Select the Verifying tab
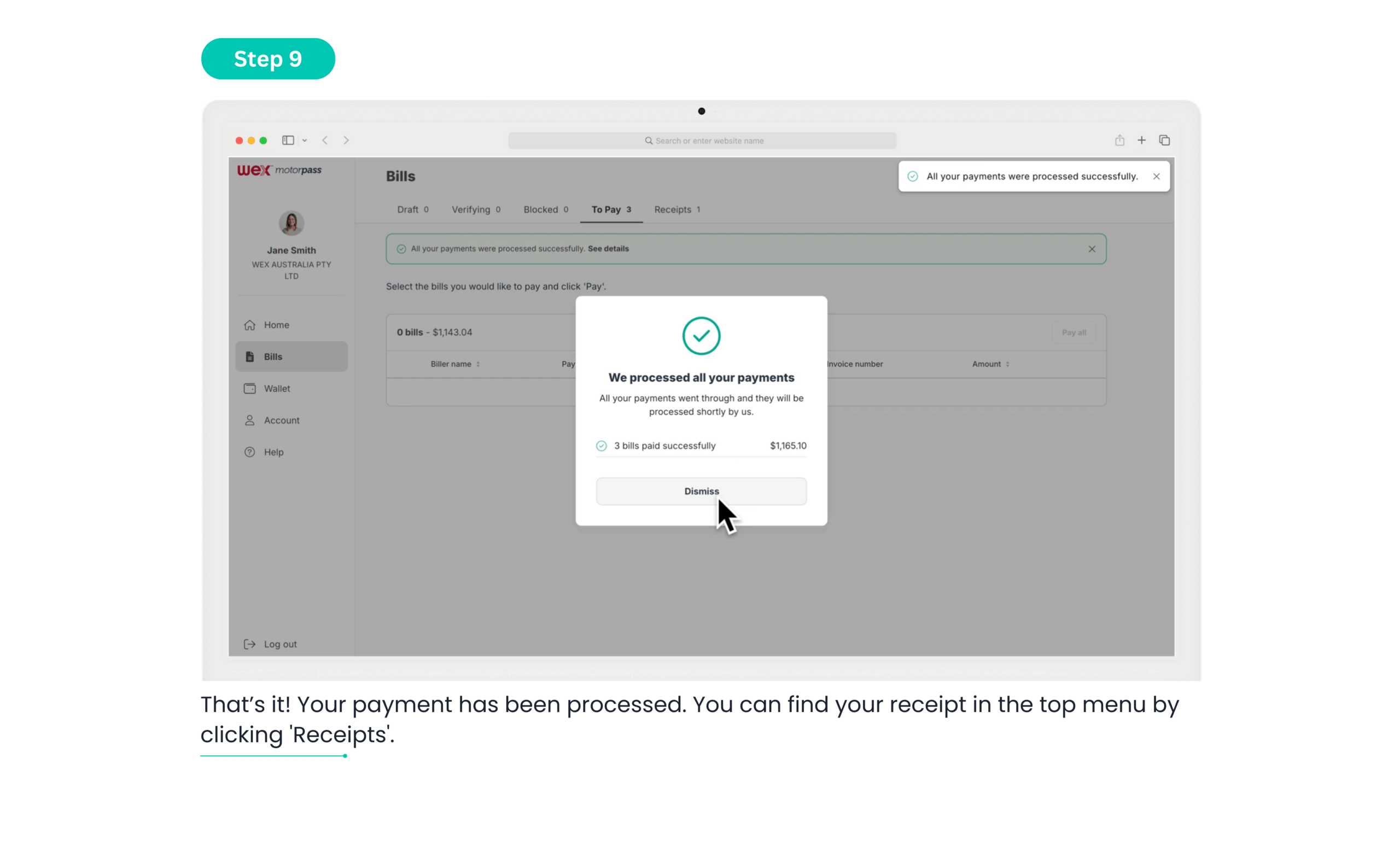This screenshot has width=1400, height=858. click(476, 209)
